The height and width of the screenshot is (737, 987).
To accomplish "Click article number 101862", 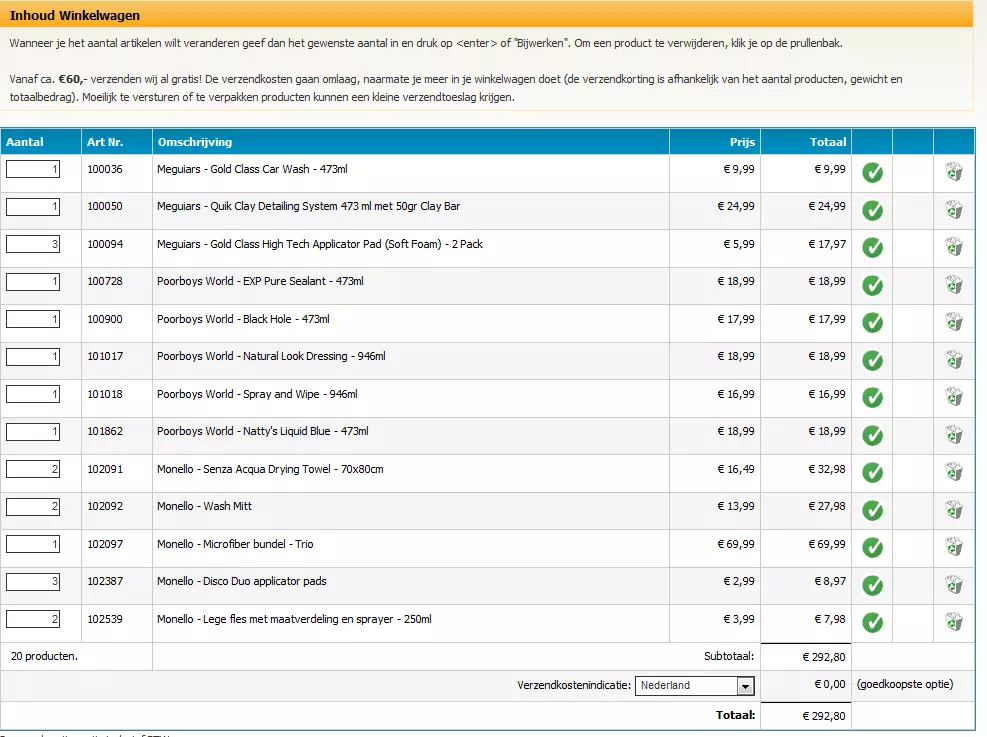I will pyautogui.click(x=105, y=432).
